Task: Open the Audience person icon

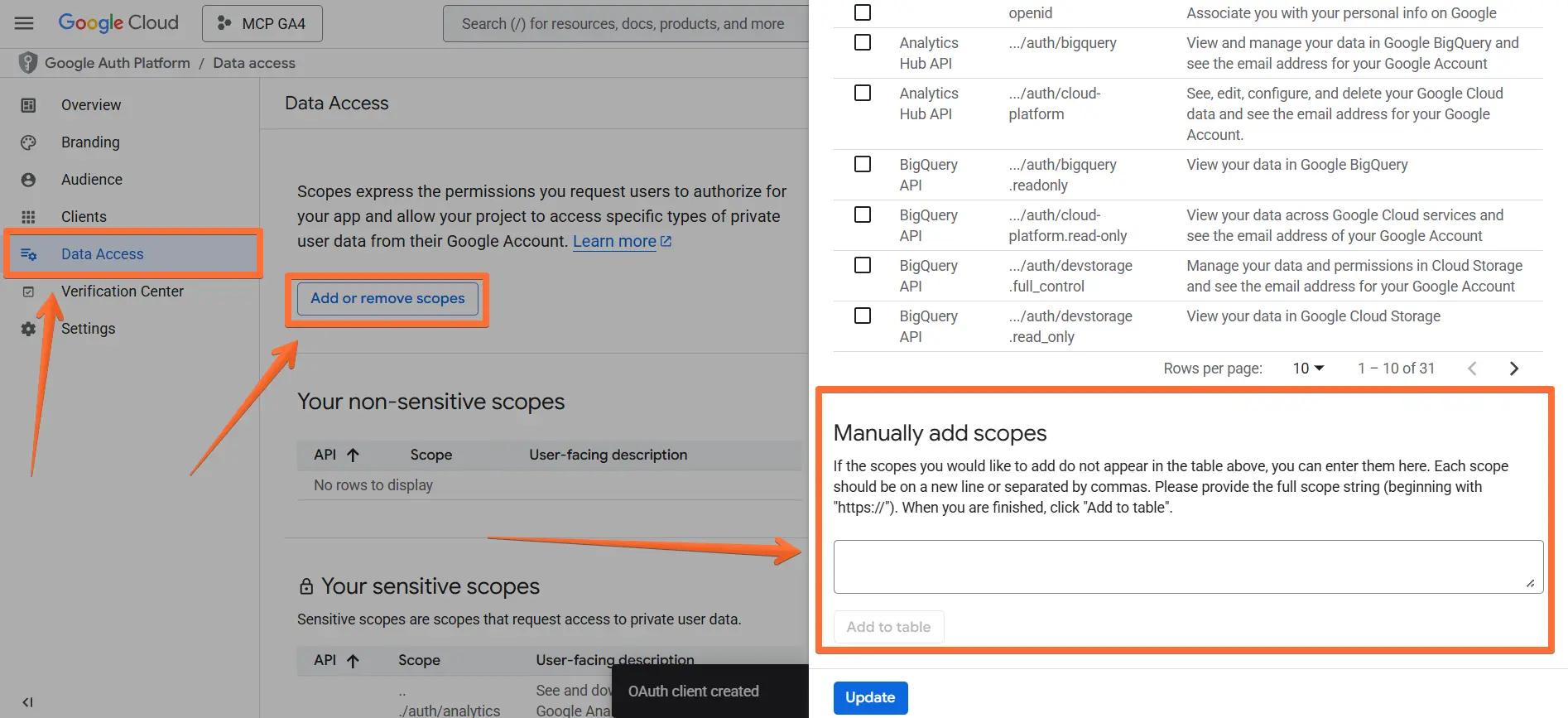Action: [28, 179]
